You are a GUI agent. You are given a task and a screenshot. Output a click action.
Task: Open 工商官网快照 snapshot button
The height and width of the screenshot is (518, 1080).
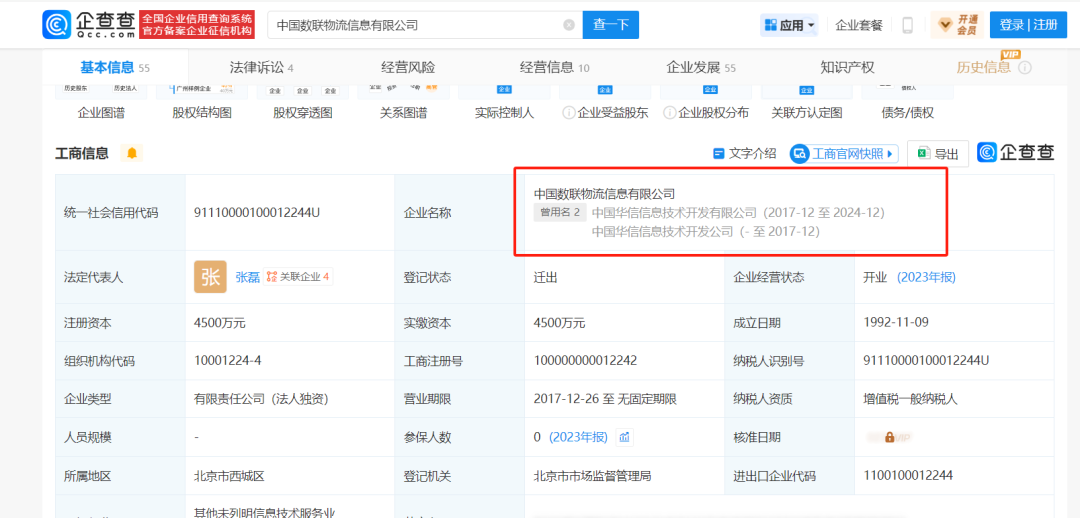[x=844, y=154]
